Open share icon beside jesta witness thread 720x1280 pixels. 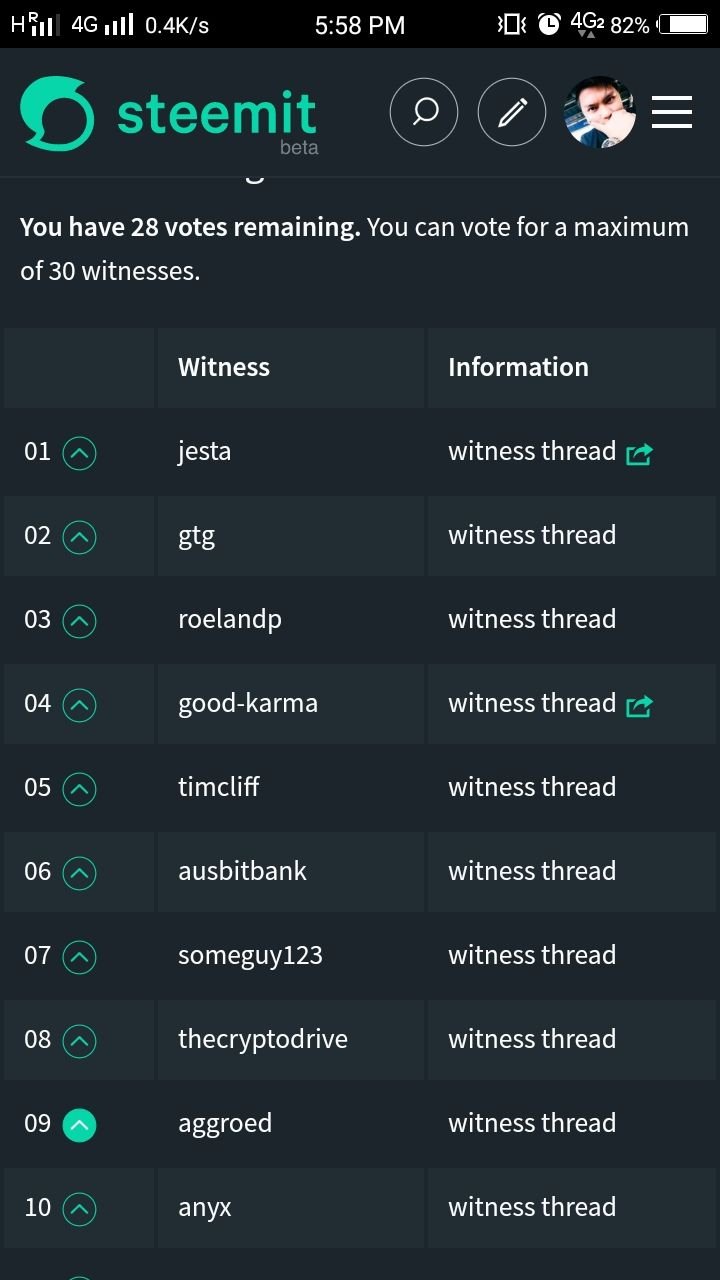click(639, 455)
